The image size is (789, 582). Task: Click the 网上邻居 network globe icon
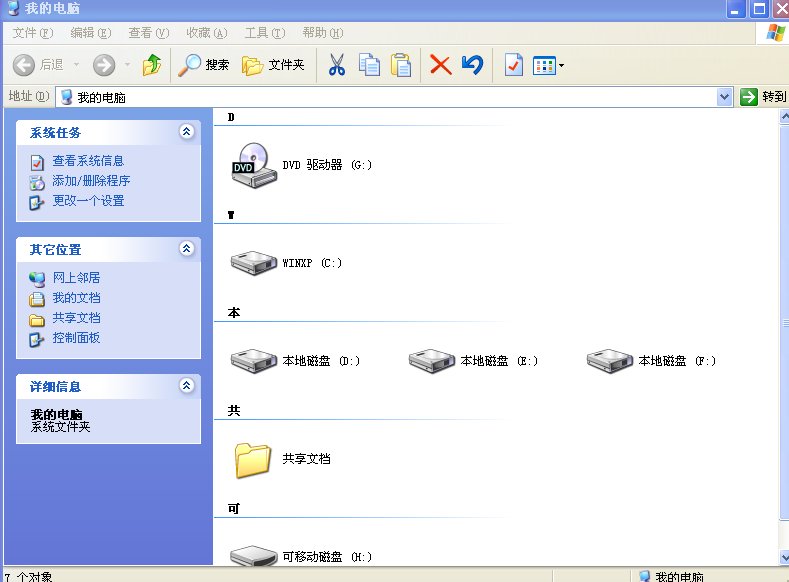(37, 279)
